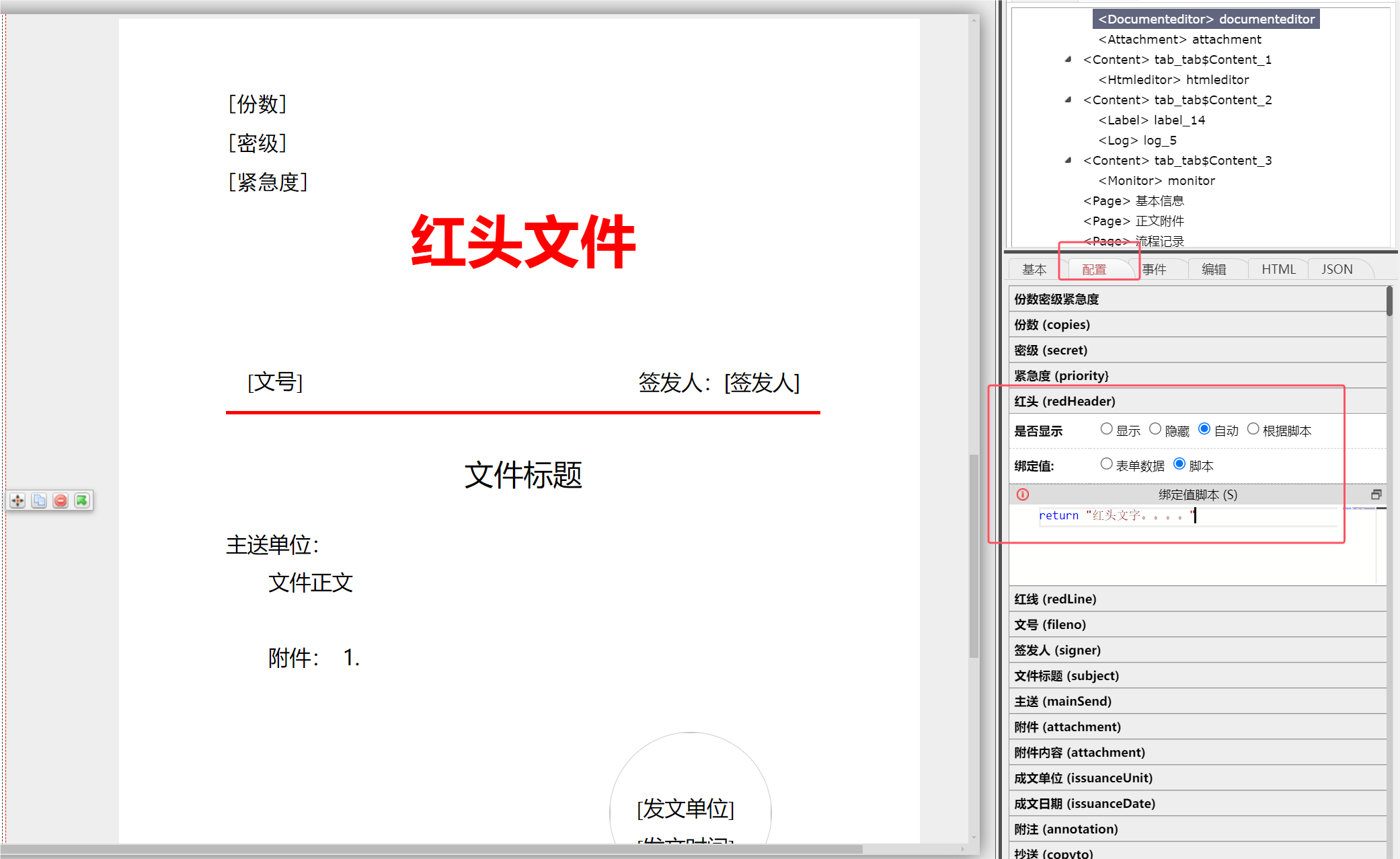Select the 显示 radio option
Viewport: 1400px width, 859px height.
click(x=1106, y=429)
